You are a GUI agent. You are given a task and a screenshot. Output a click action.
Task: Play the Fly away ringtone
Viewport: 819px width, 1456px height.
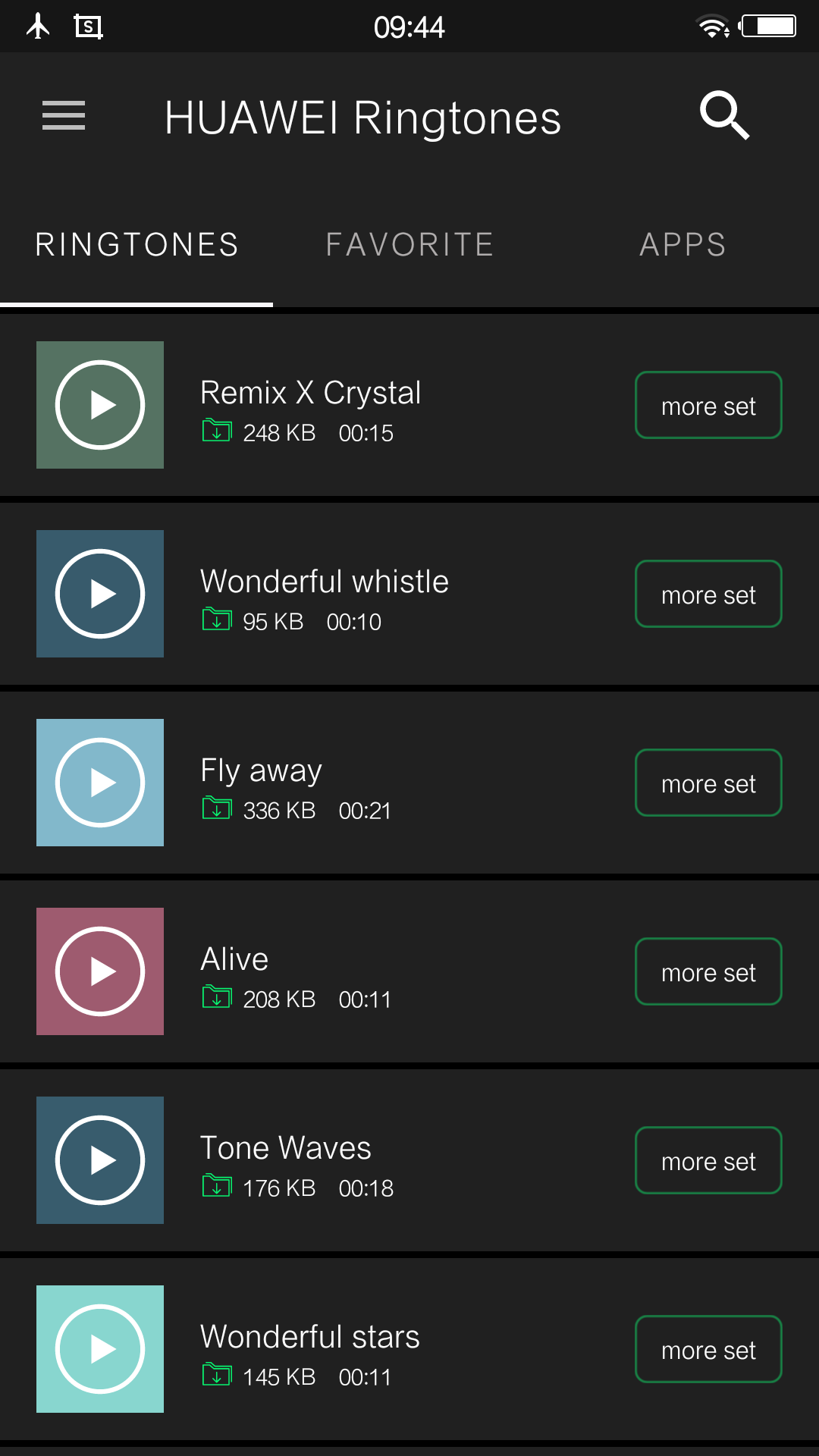[100, 783]
